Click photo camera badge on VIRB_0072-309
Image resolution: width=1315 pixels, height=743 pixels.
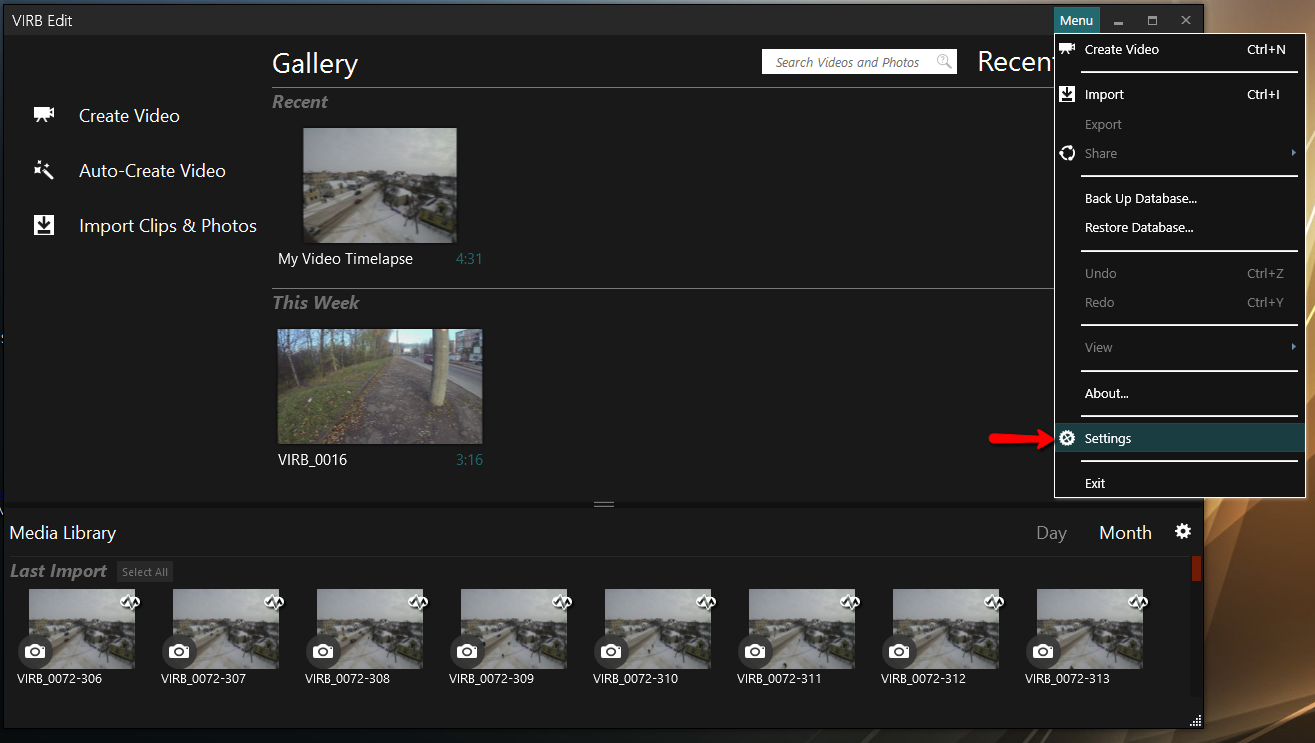[467, 651]
